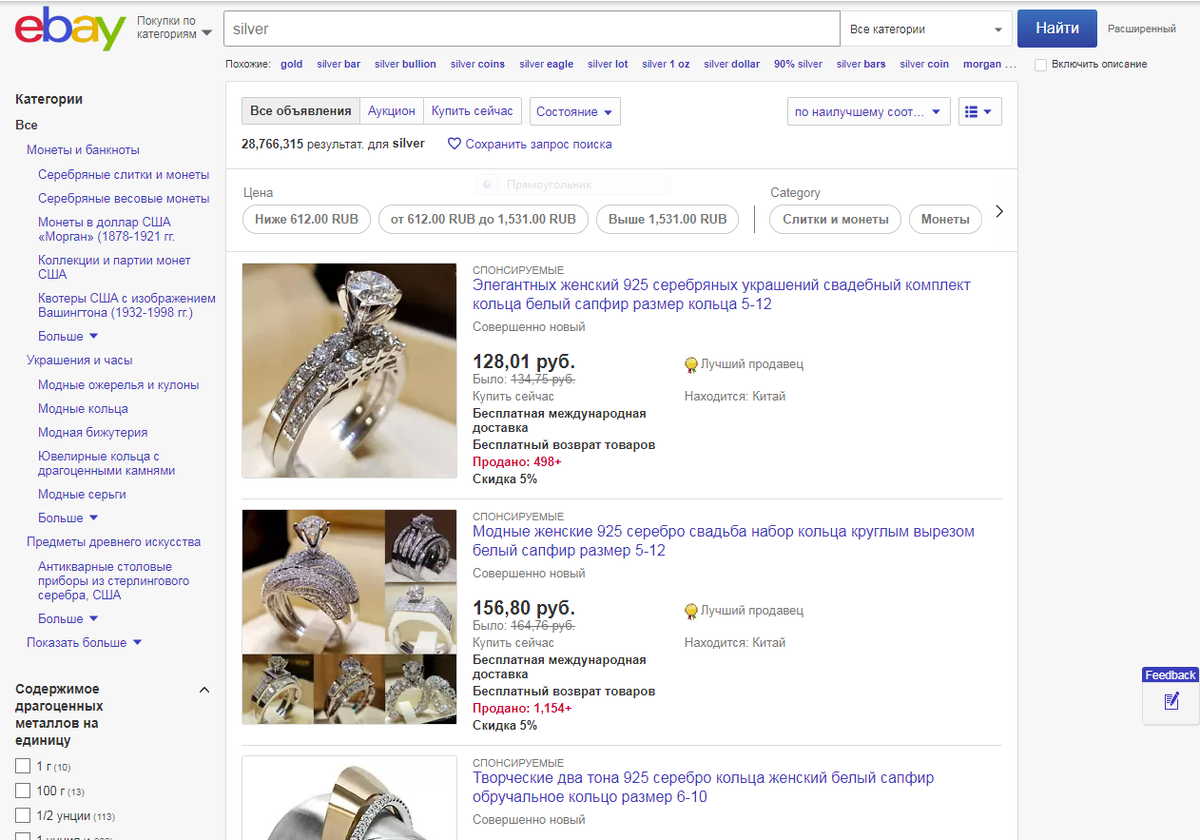This screenshot has height=840, width=1200.
Task: Click the 'Найти' search button
Action: [1057, 29]
